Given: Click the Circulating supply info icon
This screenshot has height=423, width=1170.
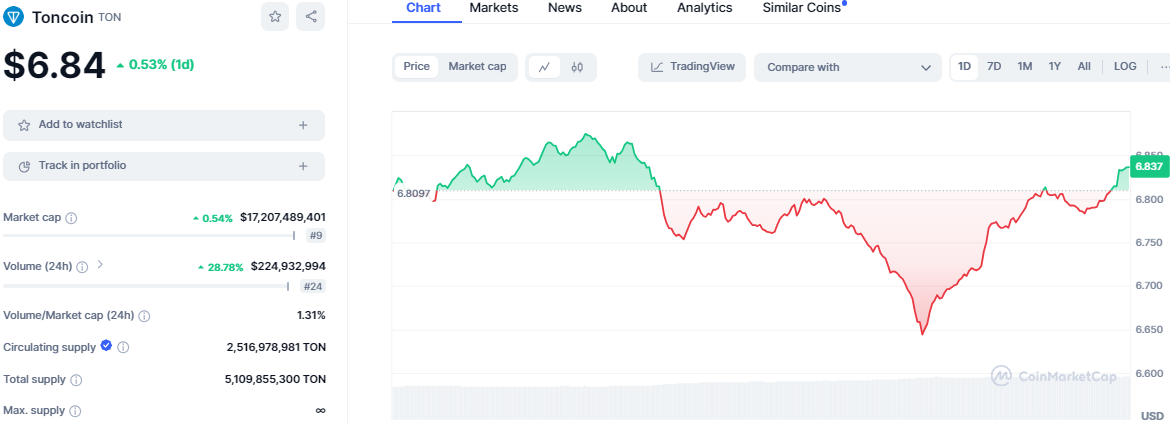Looking at the screenshot, I should [x=123, y=348].
